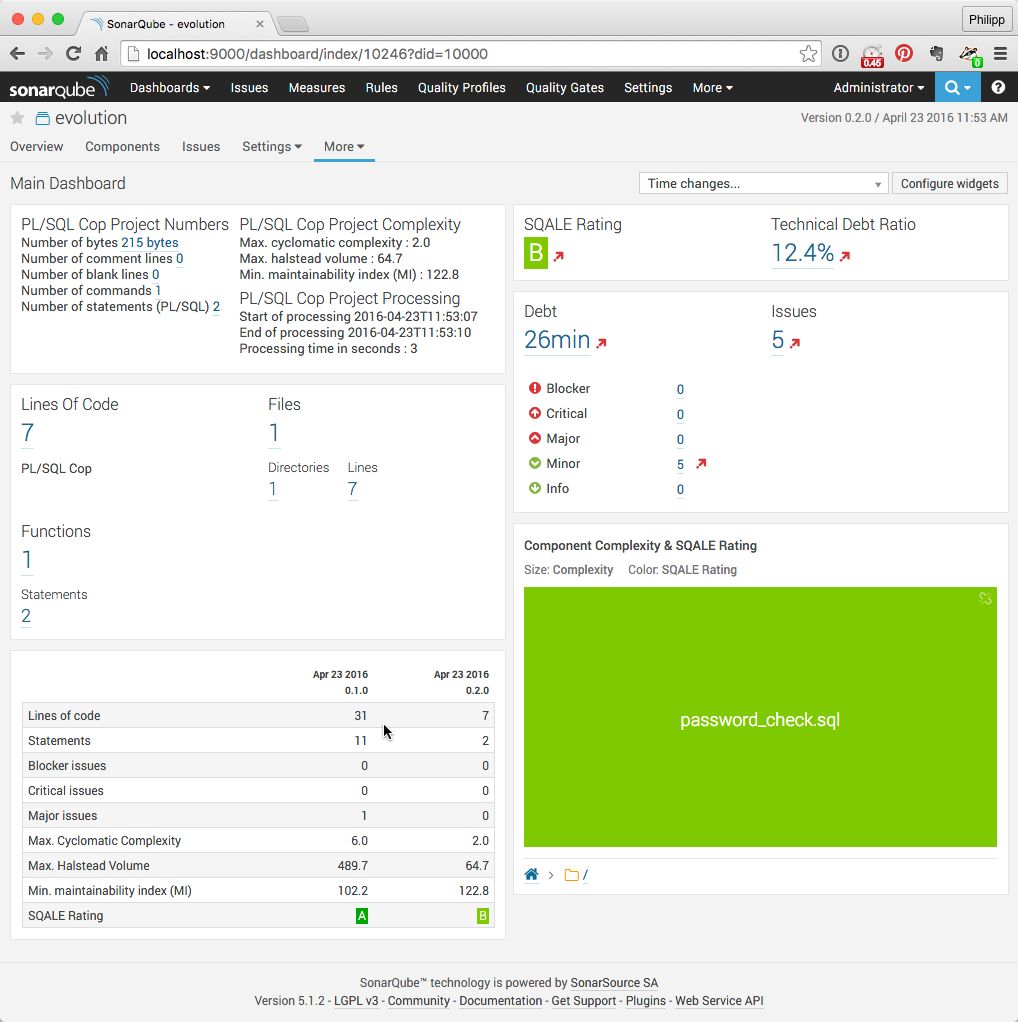Go to browser home page
Image resolution: width=1018 pixels, height=1022 pixels.
pyautogui.click(x=102, y=54)
